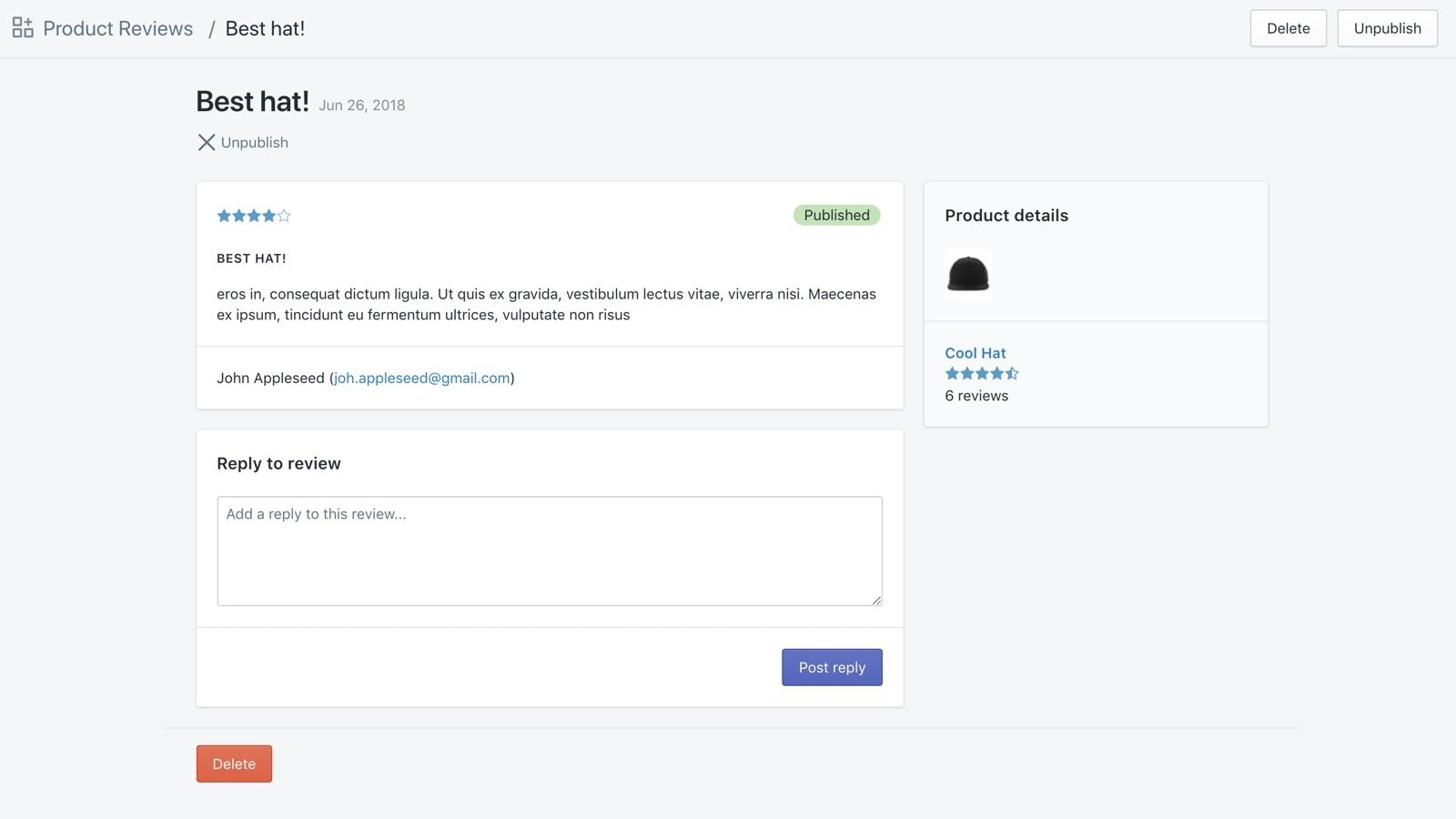This screenshot has width=1456, height=819.
Task: Click the Product Reviews grid icon
Action: [23, 27]
